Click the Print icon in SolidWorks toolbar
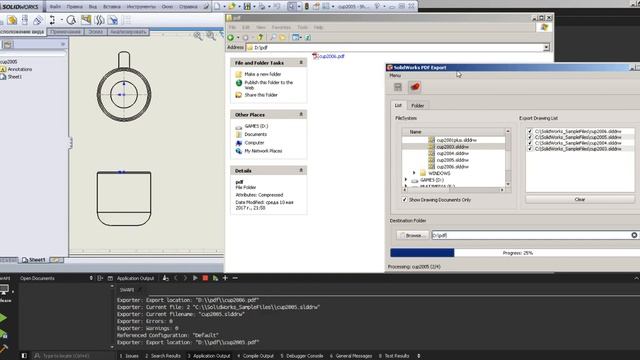 point(262,7)
